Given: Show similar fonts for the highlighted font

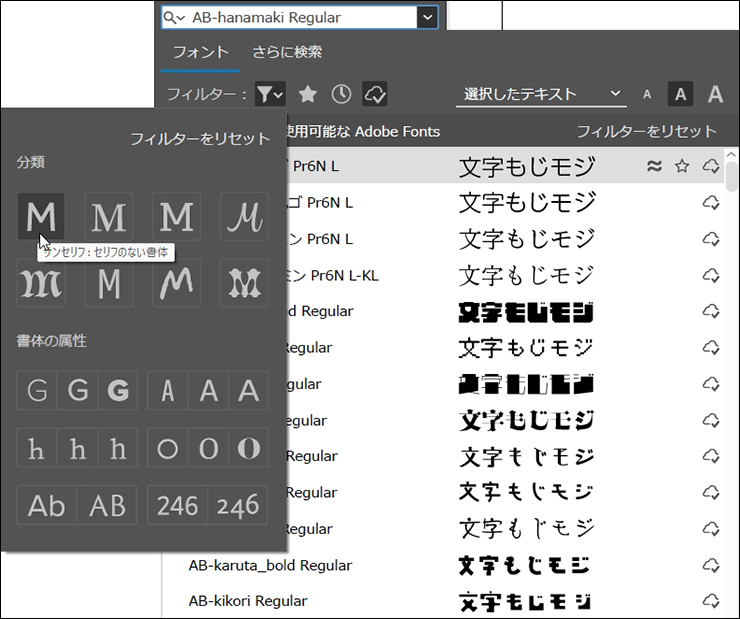Looking at the screenshot, I should pyautogui.click(x=654, y=167).
